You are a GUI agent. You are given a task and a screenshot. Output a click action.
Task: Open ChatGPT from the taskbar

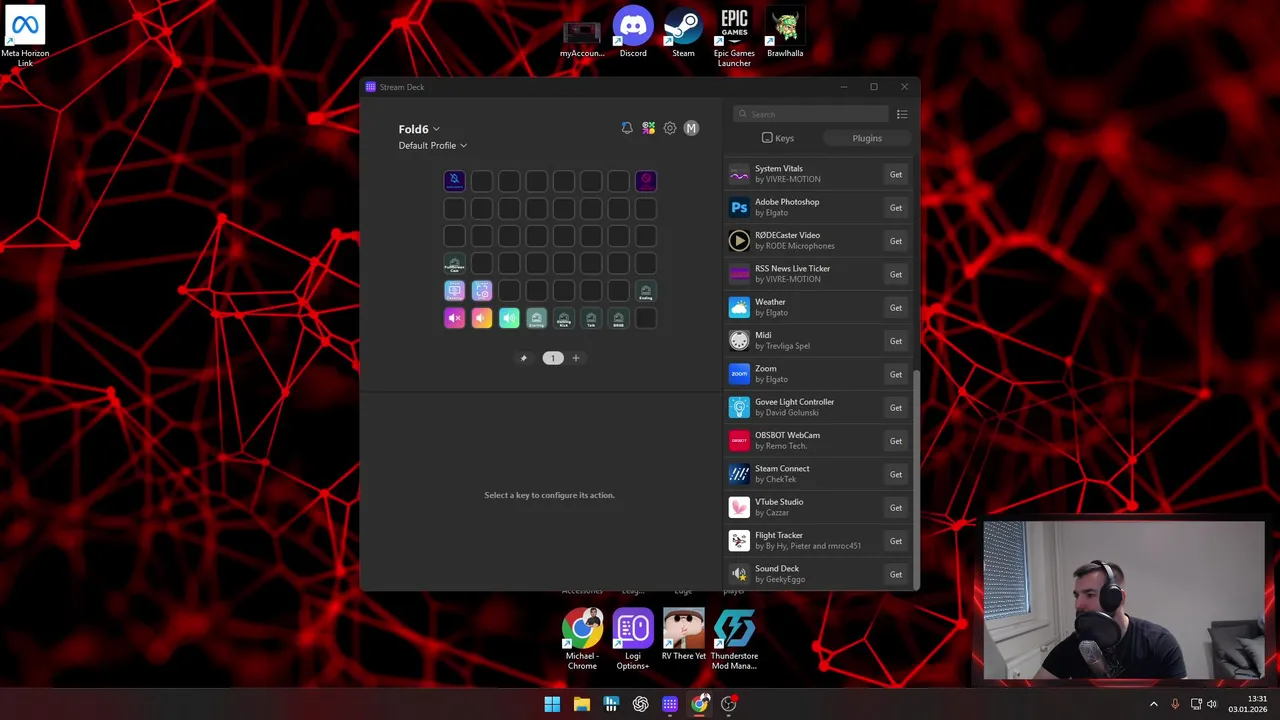640,704
